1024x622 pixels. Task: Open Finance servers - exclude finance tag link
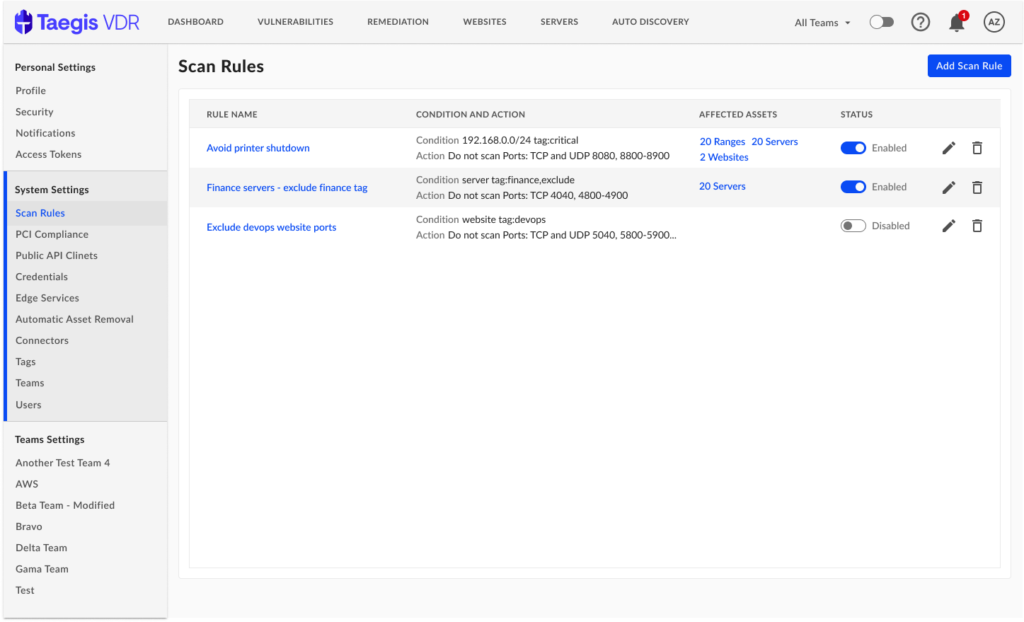tap(287, 188)
